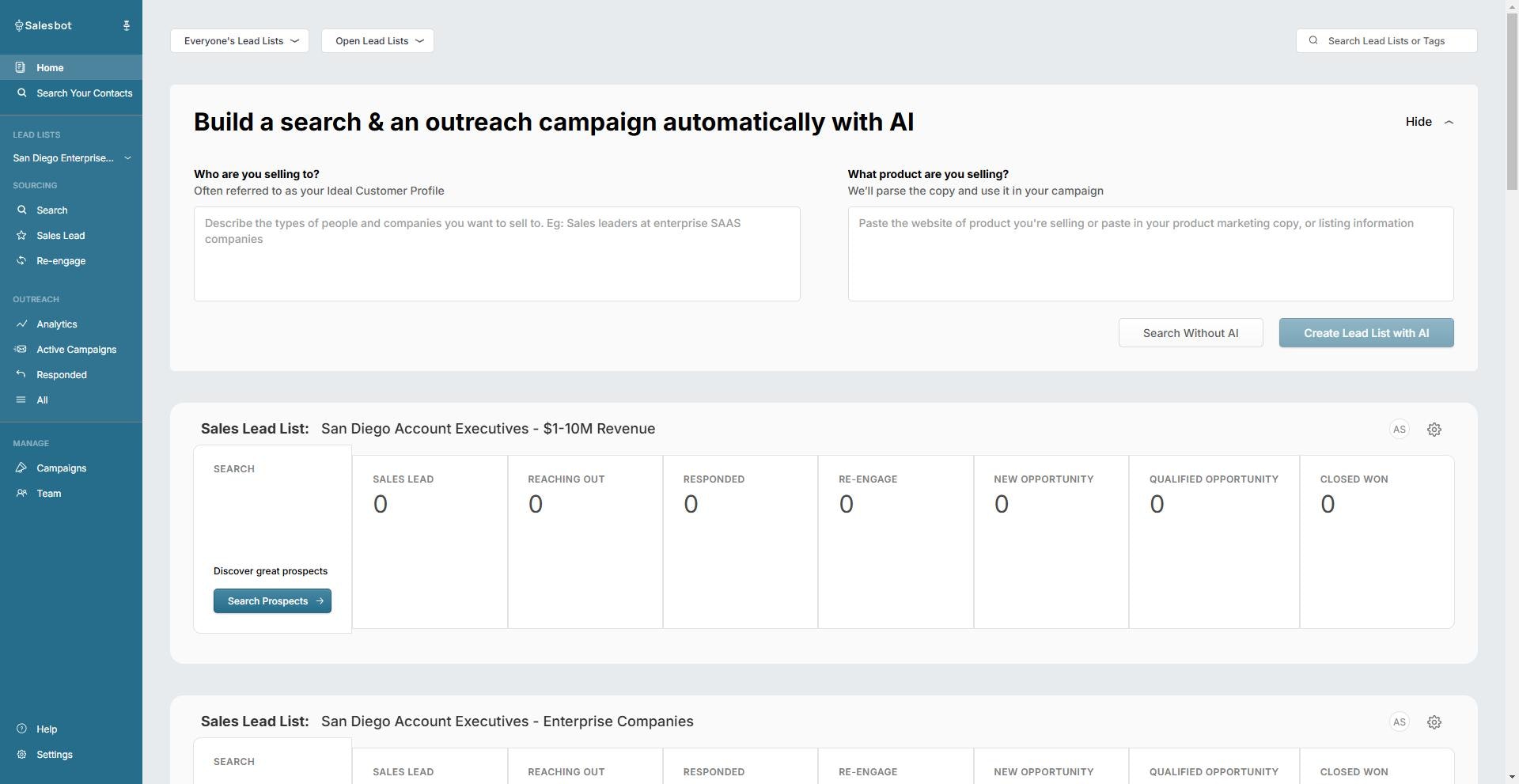Viewport: 1519px width, 784px height.
Task: Select Home in the sidebar menu
Action: (x=49, y=68)
